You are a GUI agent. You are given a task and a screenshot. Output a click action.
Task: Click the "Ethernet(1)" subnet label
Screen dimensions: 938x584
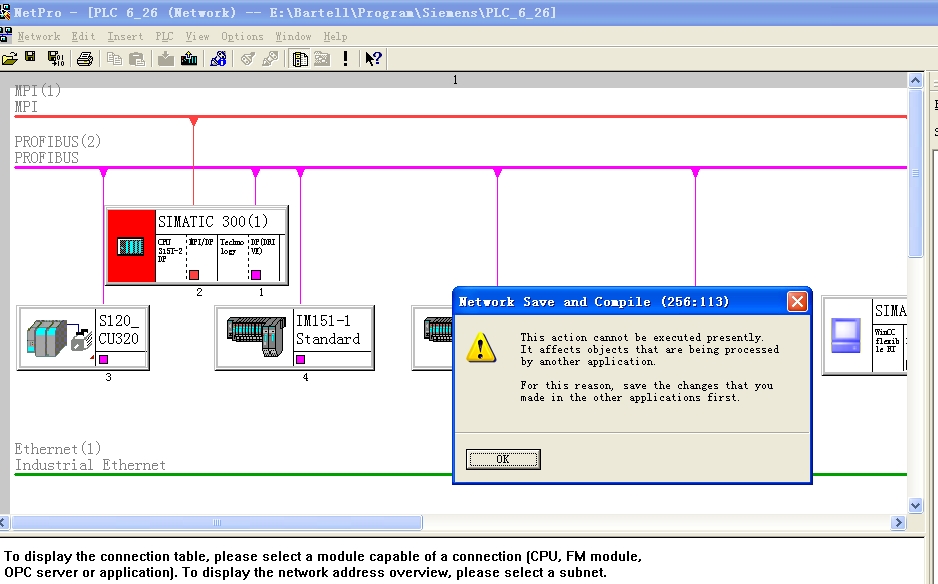pyautogui.click(x=57, y=449)
